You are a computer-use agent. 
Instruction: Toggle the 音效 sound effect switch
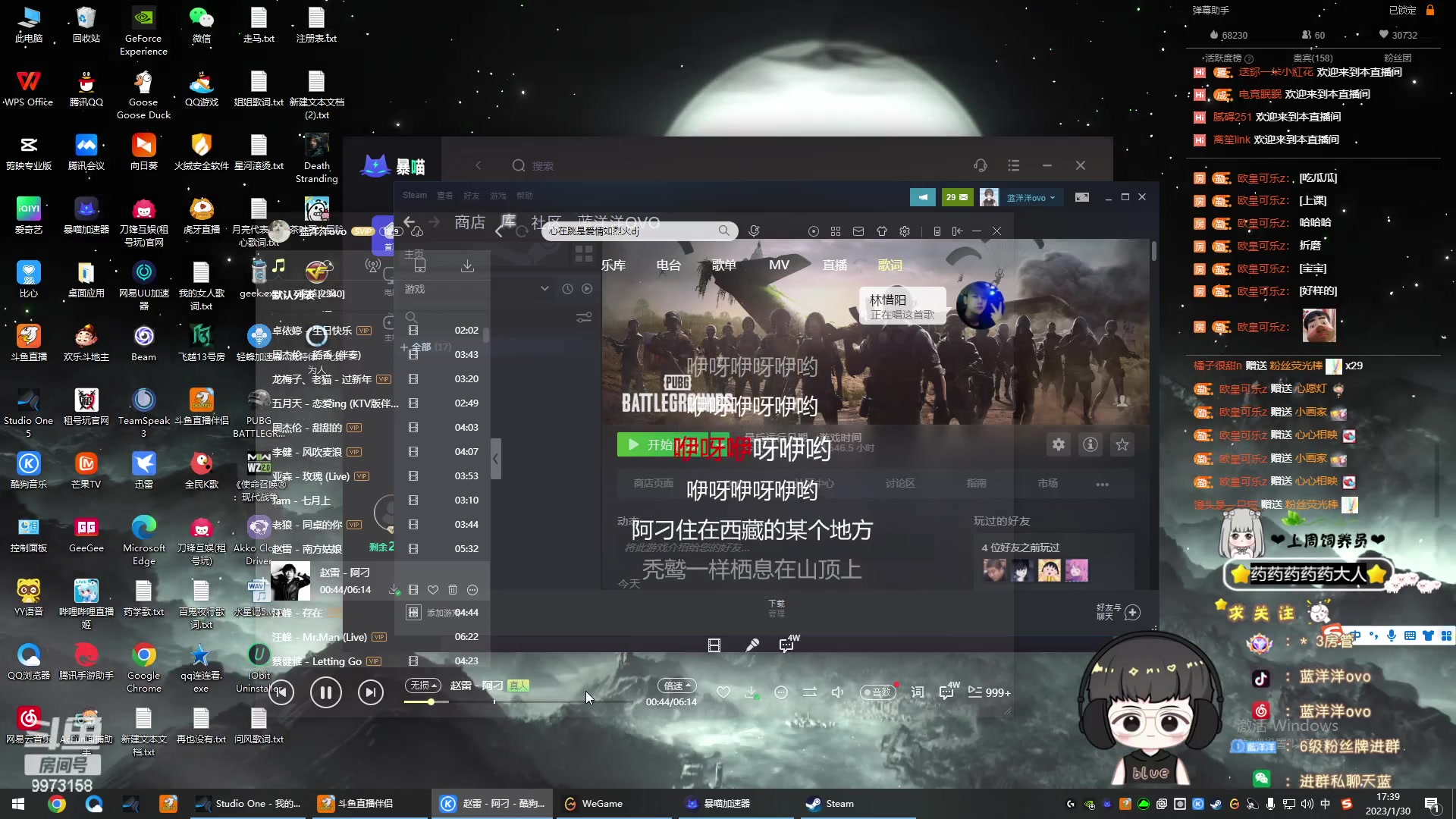pyautogui.click(x=878, y=692)
